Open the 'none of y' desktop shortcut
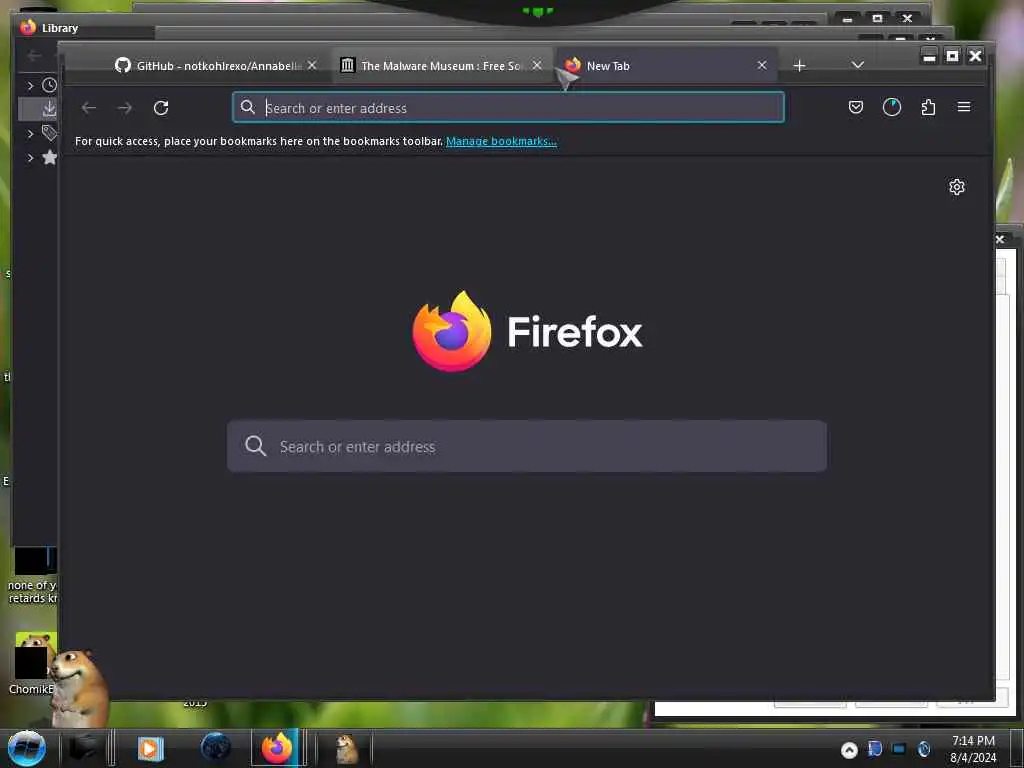The height and width of the screenshot is (768, 1024). 33,575
